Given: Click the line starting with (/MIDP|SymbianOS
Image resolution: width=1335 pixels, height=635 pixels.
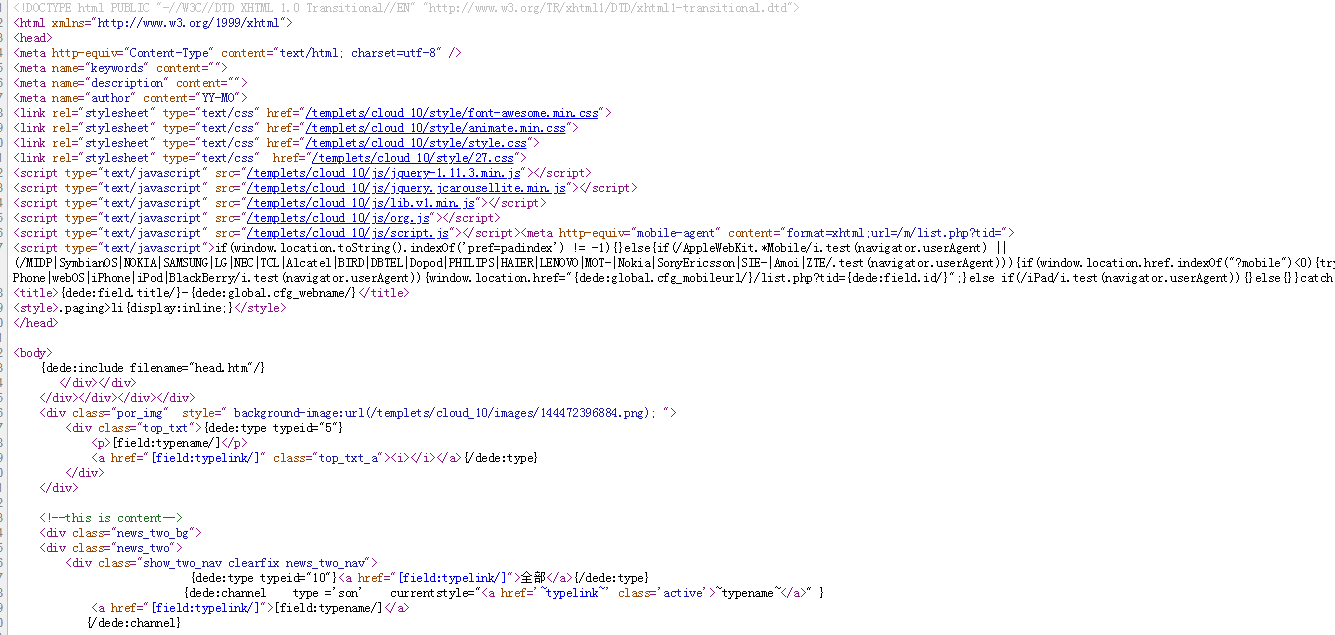Looking at the screenshot, I should (x=674, y=263).
